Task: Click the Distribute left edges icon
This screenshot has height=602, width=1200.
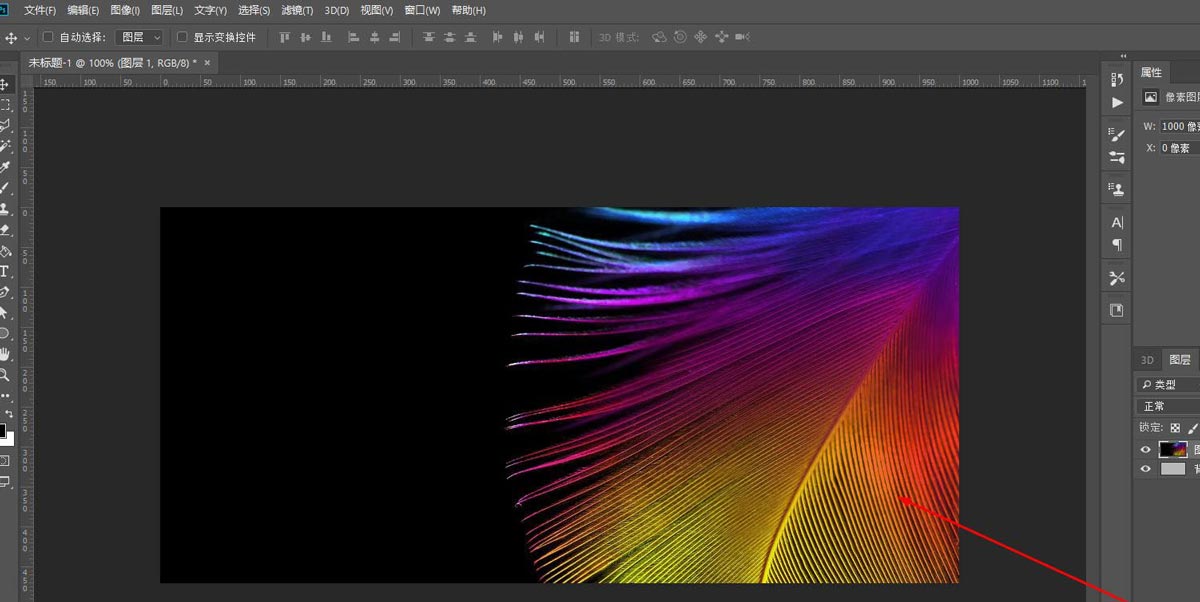Action: [x=498, y=37]
